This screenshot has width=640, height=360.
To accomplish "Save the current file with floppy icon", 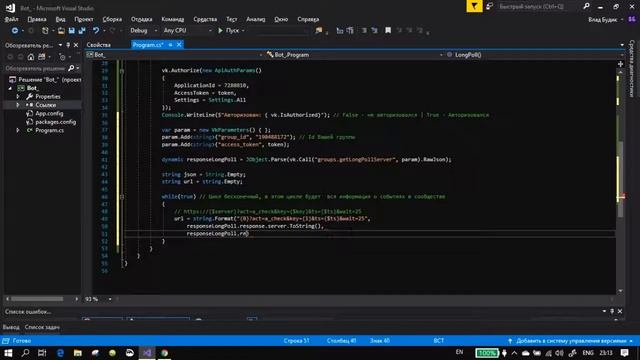I will point(71,31).
